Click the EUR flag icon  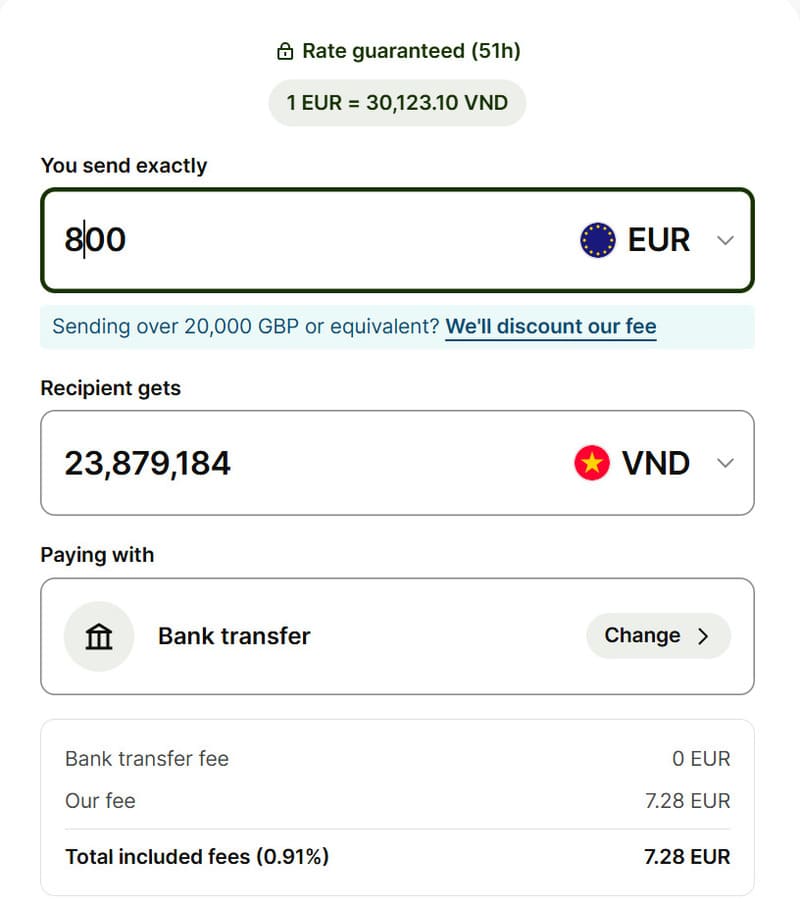click(597, 240)
